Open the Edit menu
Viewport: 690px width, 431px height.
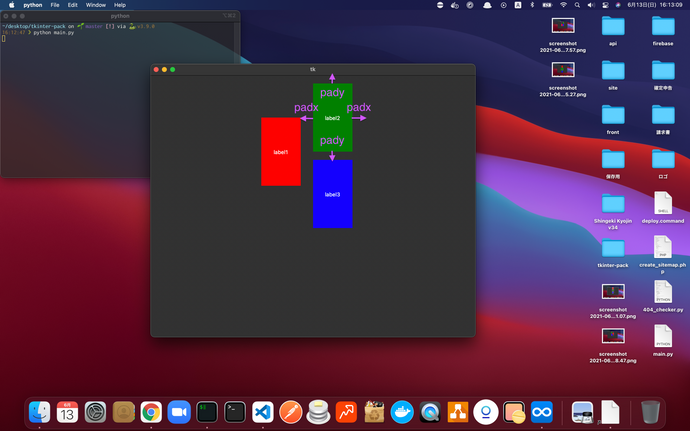73,5
